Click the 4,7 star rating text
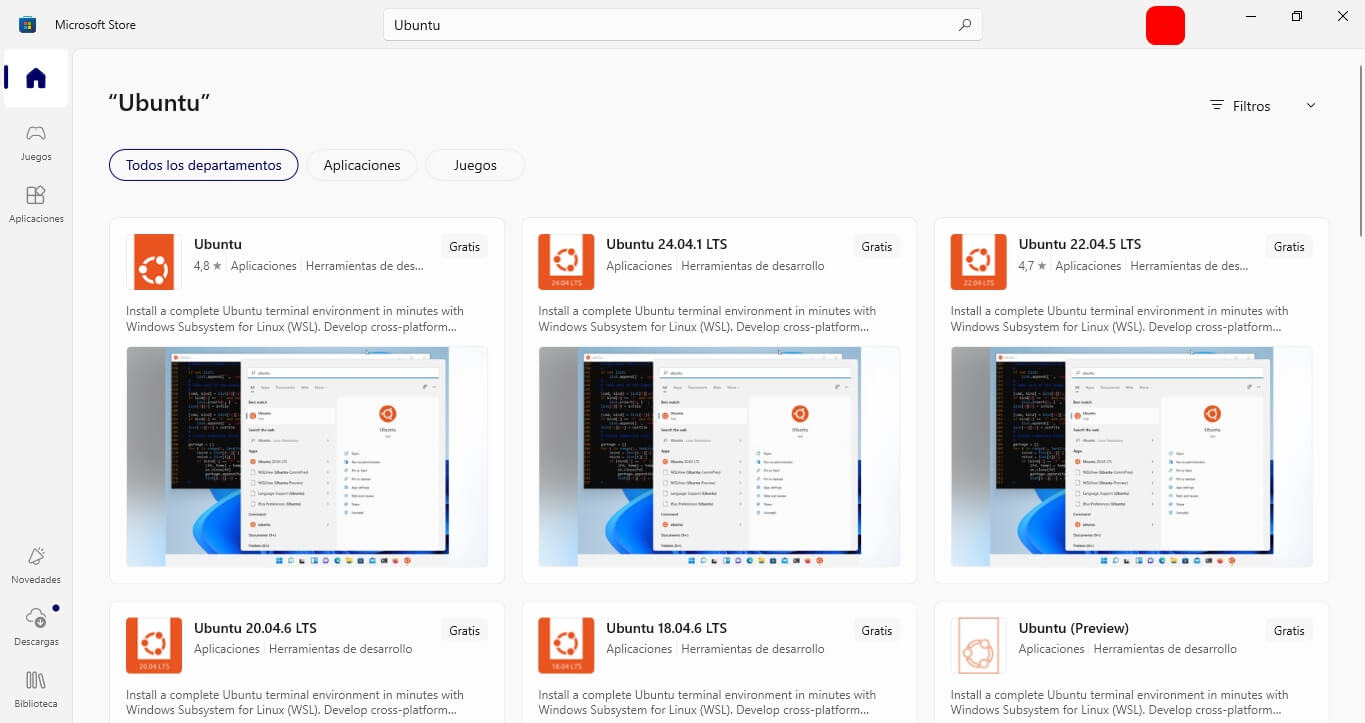Image resolution: width=1365 pixels, height=723 pixels. tap(1032, 266)
